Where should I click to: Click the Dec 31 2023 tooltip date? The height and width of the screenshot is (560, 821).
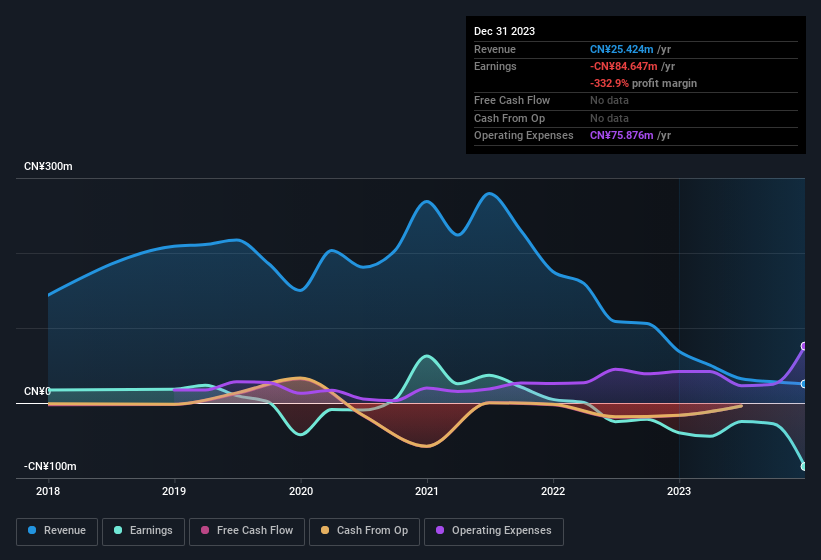pos(504,31)
